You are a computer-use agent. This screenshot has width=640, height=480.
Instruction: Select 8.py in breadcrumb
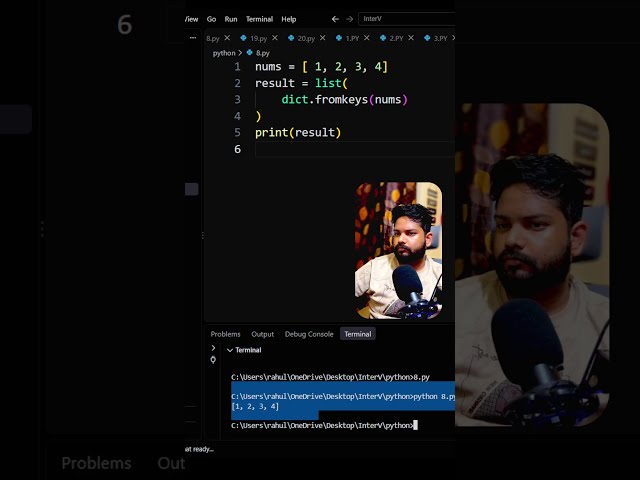pos(263,53)
